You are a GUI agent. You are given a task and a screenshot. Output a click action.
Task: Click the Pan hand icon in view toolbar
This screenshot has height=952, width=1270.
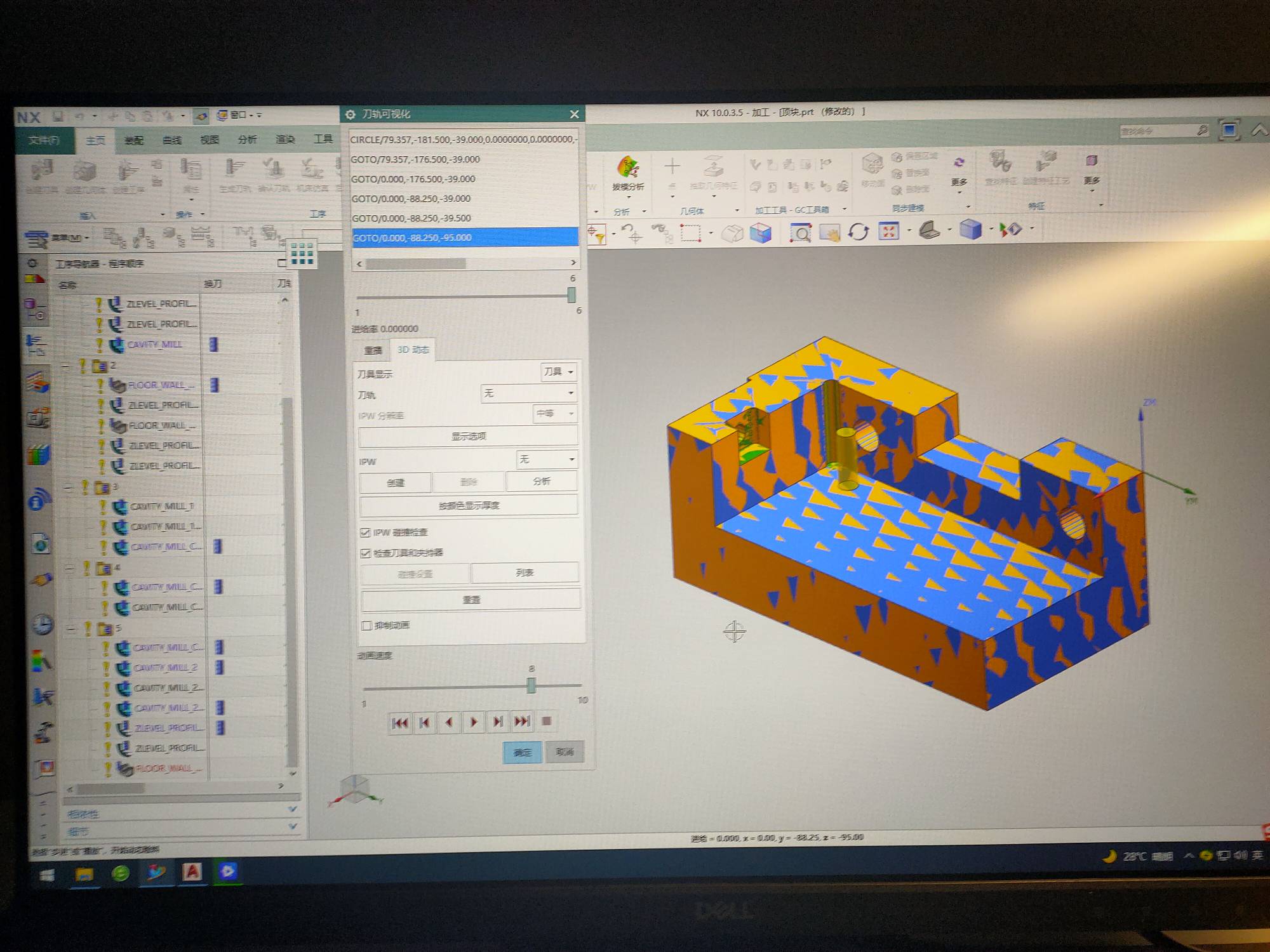click(829, 233)
